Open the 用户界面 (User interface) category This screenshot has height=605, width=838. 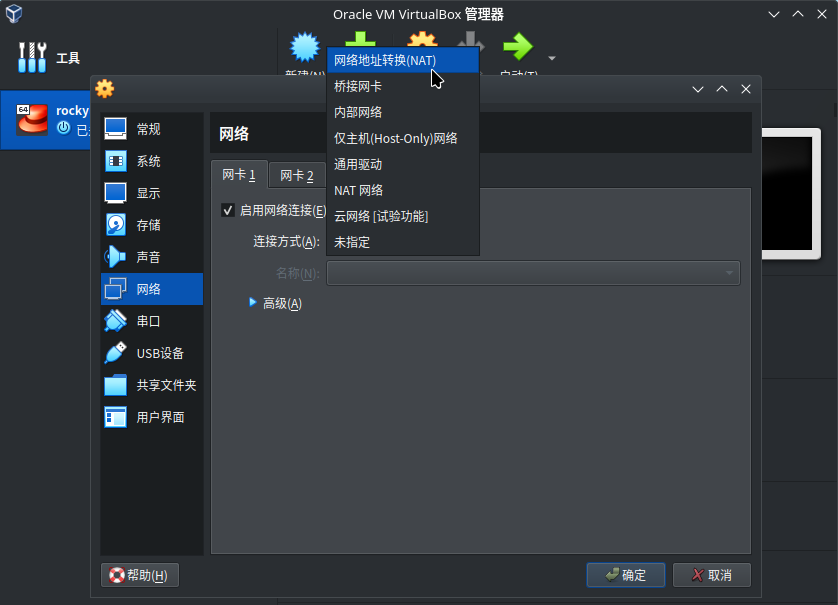click(152, 417)
